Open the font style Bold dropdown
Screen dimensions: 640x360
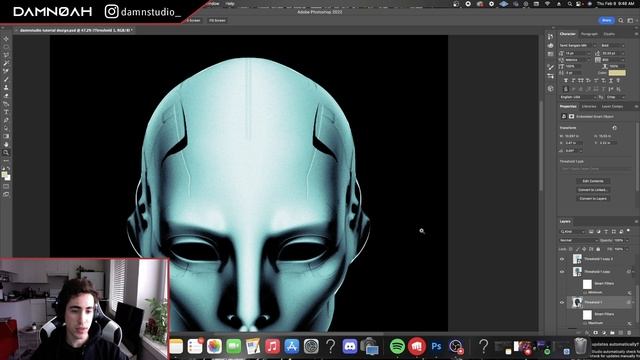pyautogui.click(x=612, y=45)
